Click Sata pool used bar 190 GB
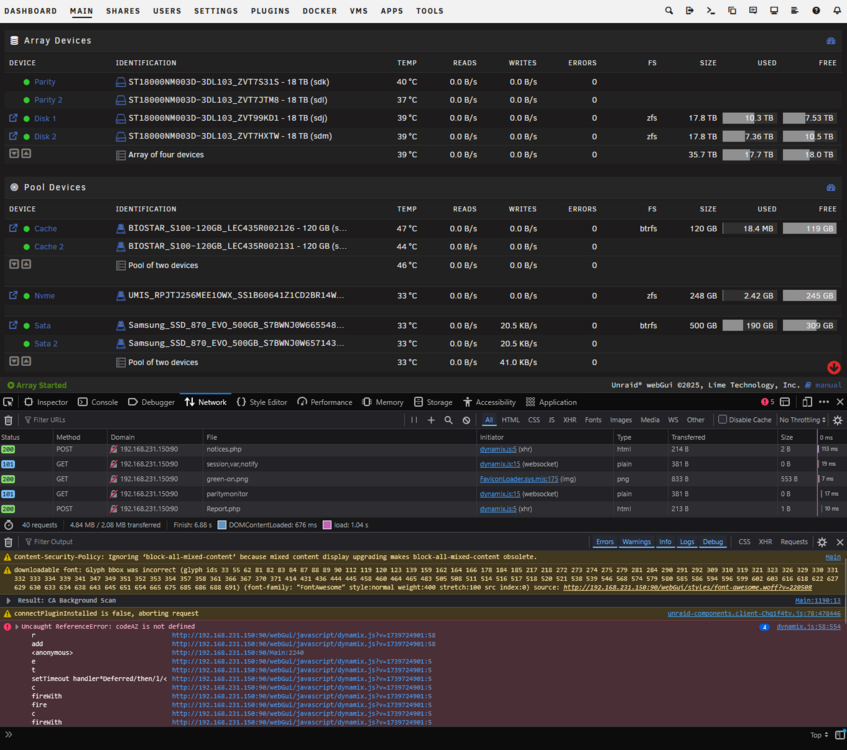The image size is (847, 750). pos(748,325)
